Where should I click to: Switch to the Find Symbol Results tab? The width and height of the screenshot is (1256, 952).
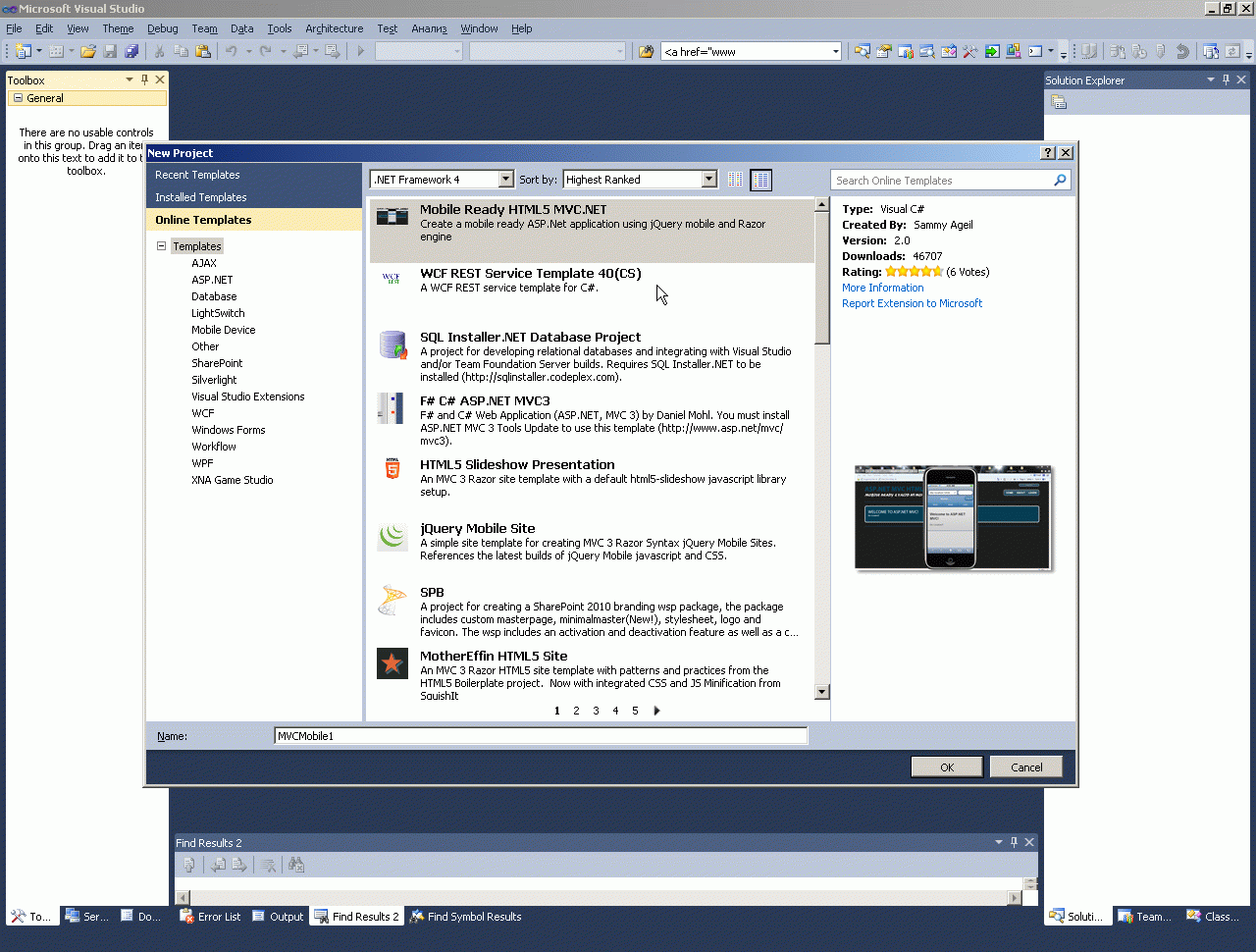click(x=466, y=917)
